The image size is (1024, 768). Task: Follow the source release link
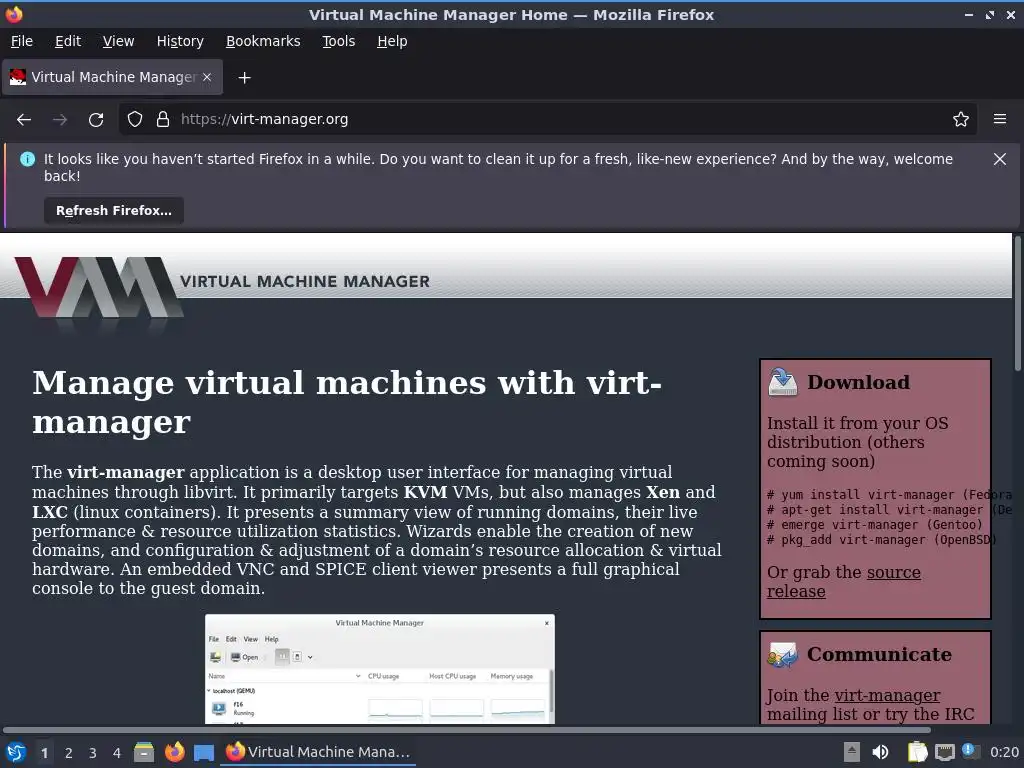click(x=843, y=582)
